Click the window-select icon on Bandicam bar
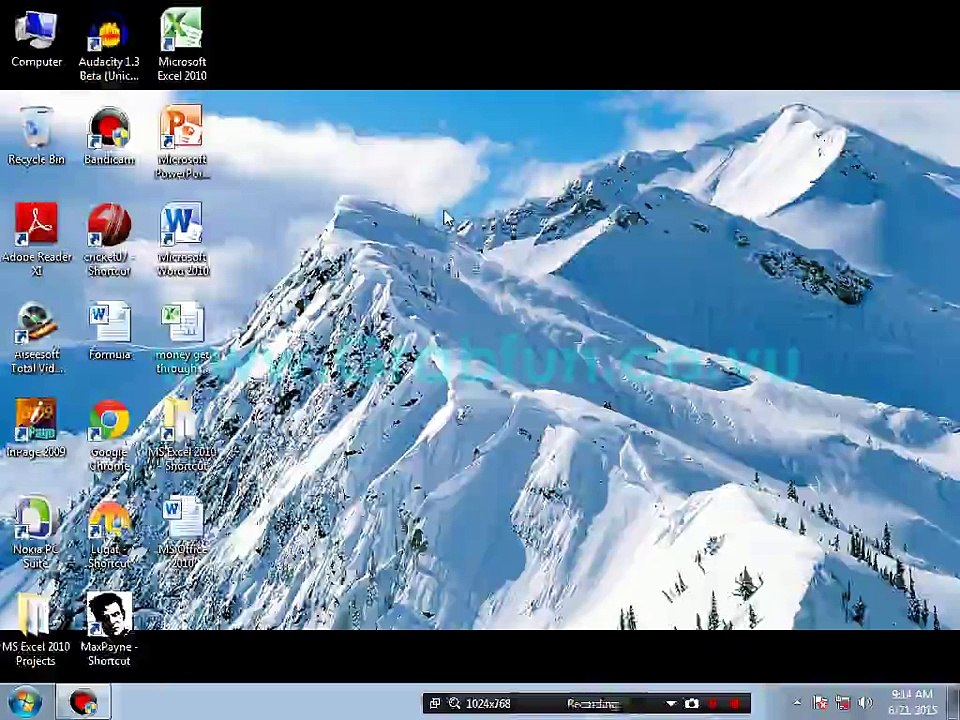960x720 pixels. (434, 703)
